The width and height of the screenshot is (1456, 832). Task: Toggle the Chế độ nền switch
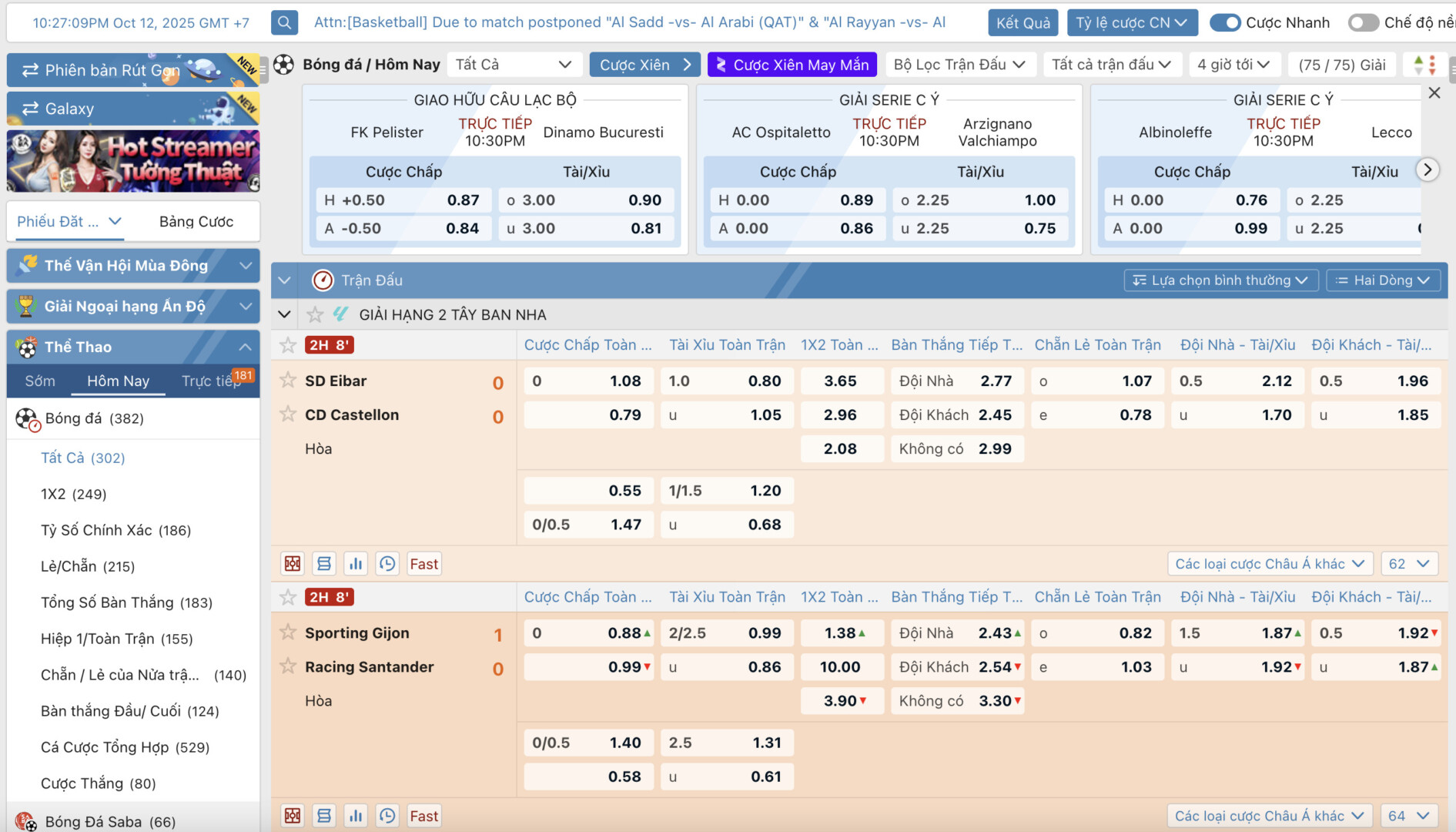pos(1363,22)
